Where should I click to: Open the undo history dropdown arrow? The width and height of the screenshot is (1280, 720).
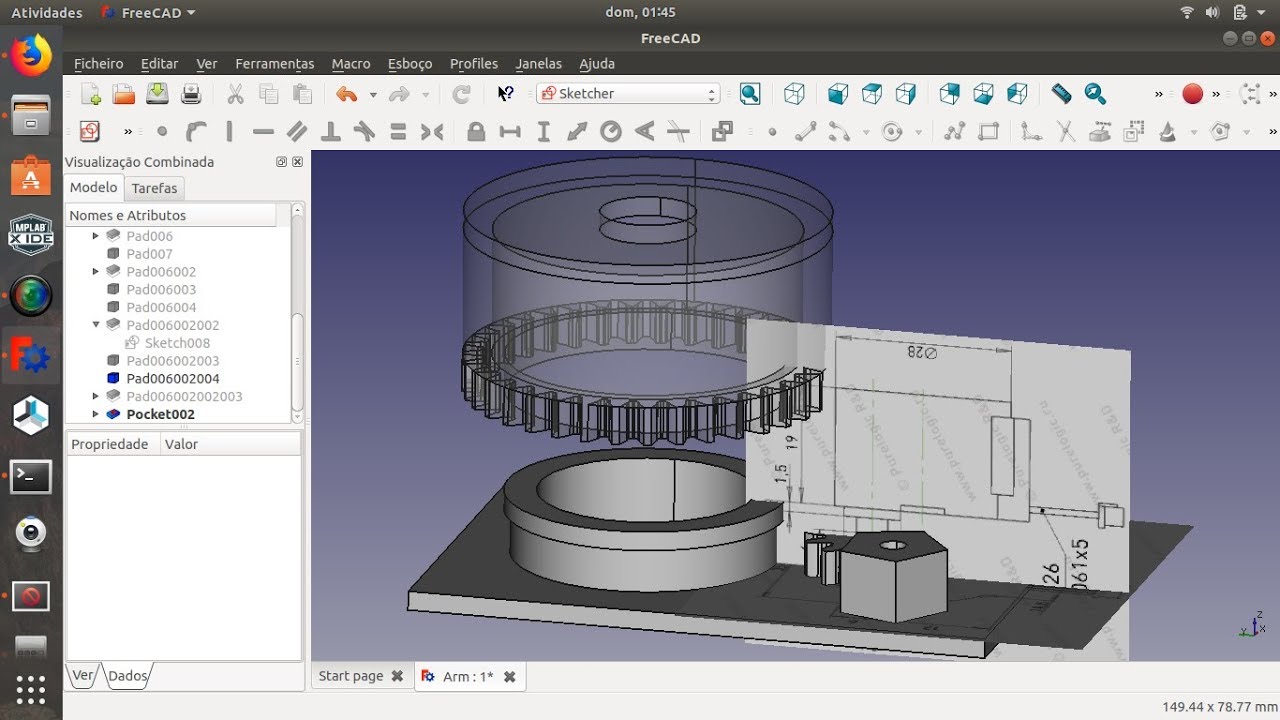click(x=373, y=95)
